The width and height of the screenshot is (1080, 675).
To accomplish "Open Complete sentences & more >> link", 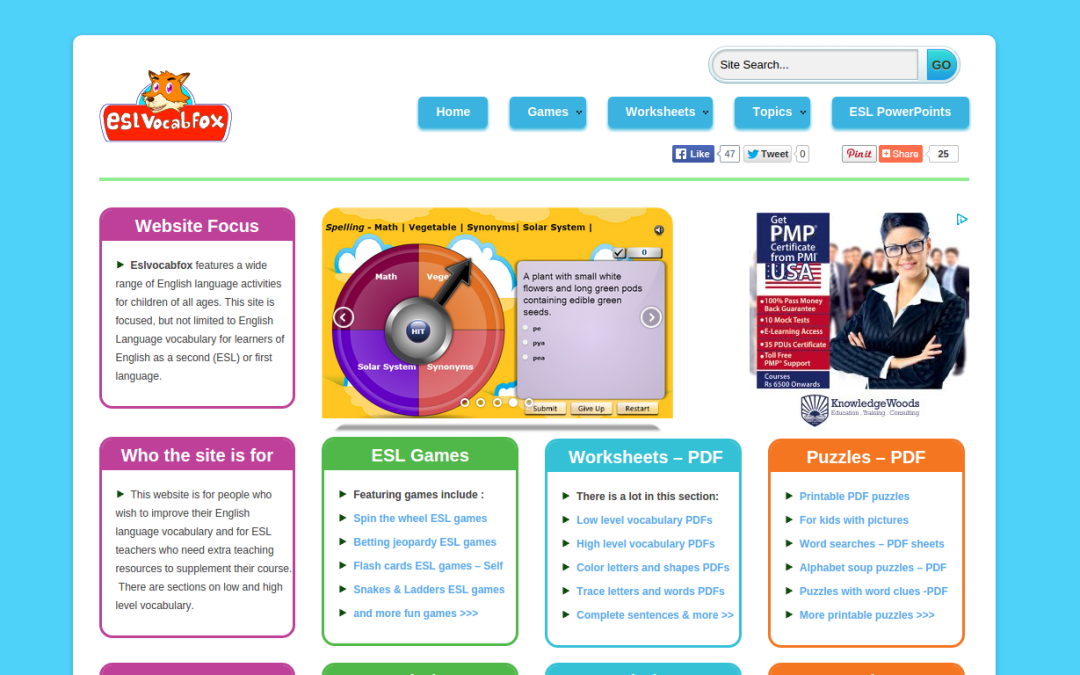I will tap(655, 615).
